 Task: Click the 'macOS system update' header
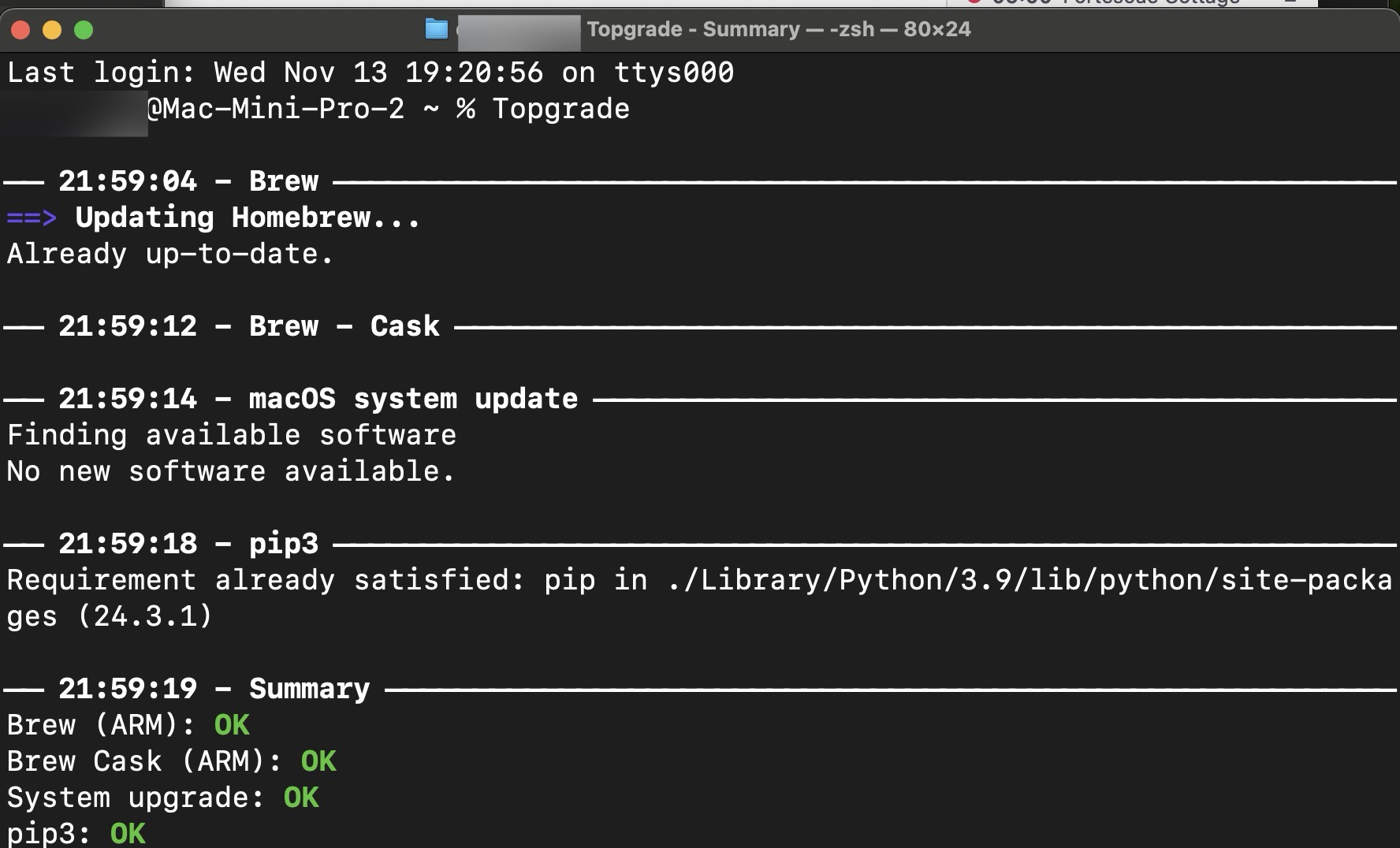[414, 399]
